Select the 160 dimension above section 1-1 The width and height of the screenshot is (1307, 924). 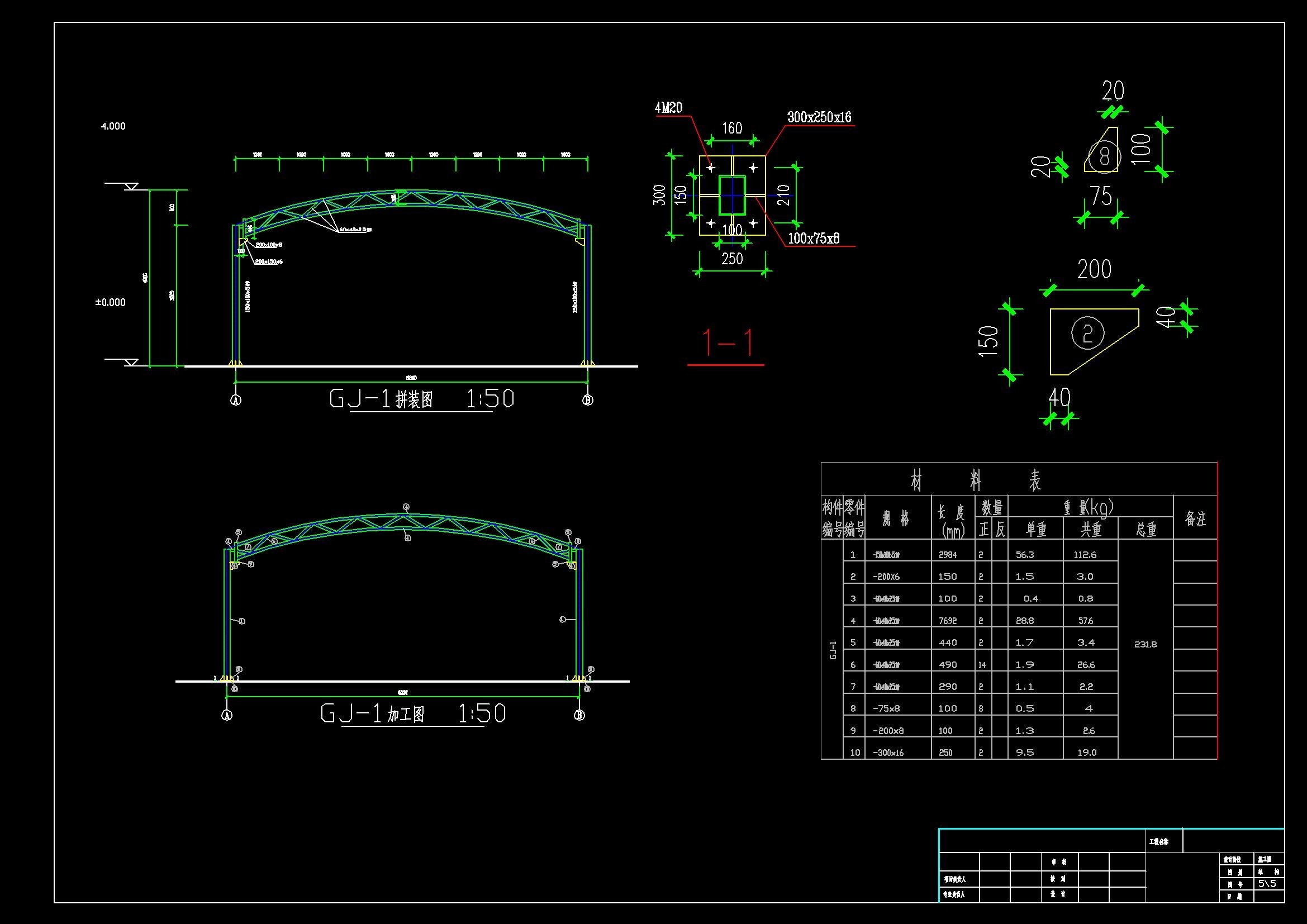[732, 128]
